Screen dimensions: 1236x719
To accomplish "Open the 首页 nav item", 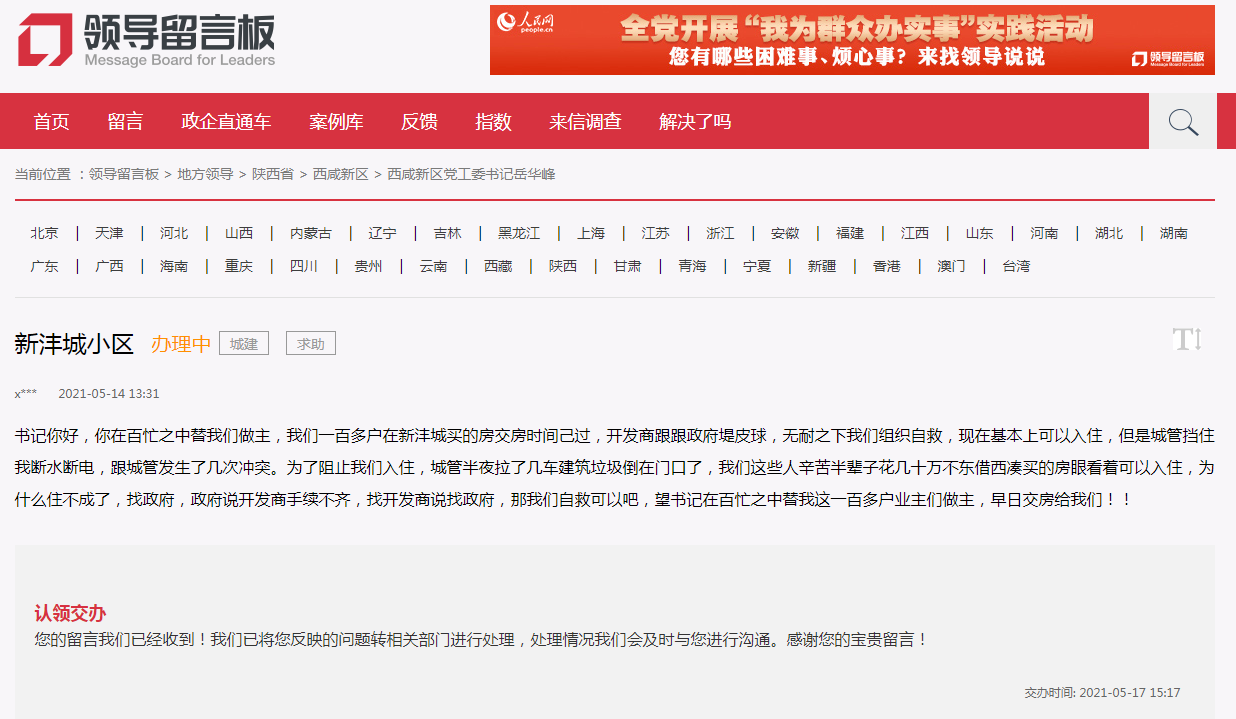I will 51,122.
